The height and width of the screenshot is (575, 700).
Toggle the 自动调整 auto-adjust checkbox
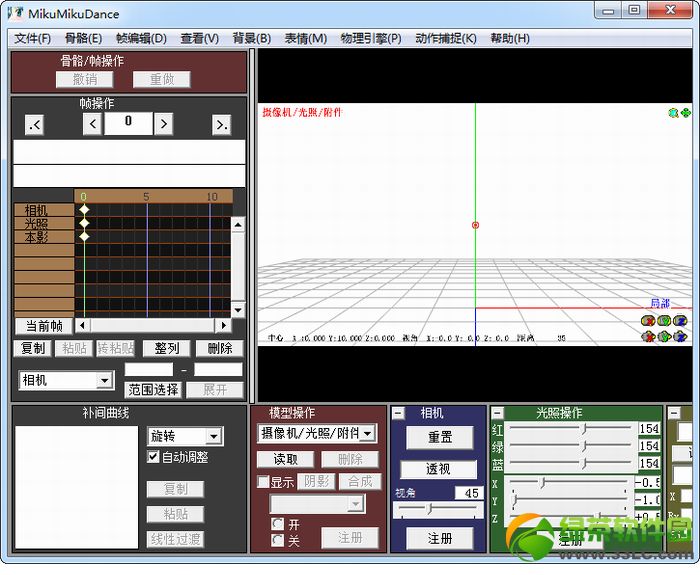coord(153,457)
